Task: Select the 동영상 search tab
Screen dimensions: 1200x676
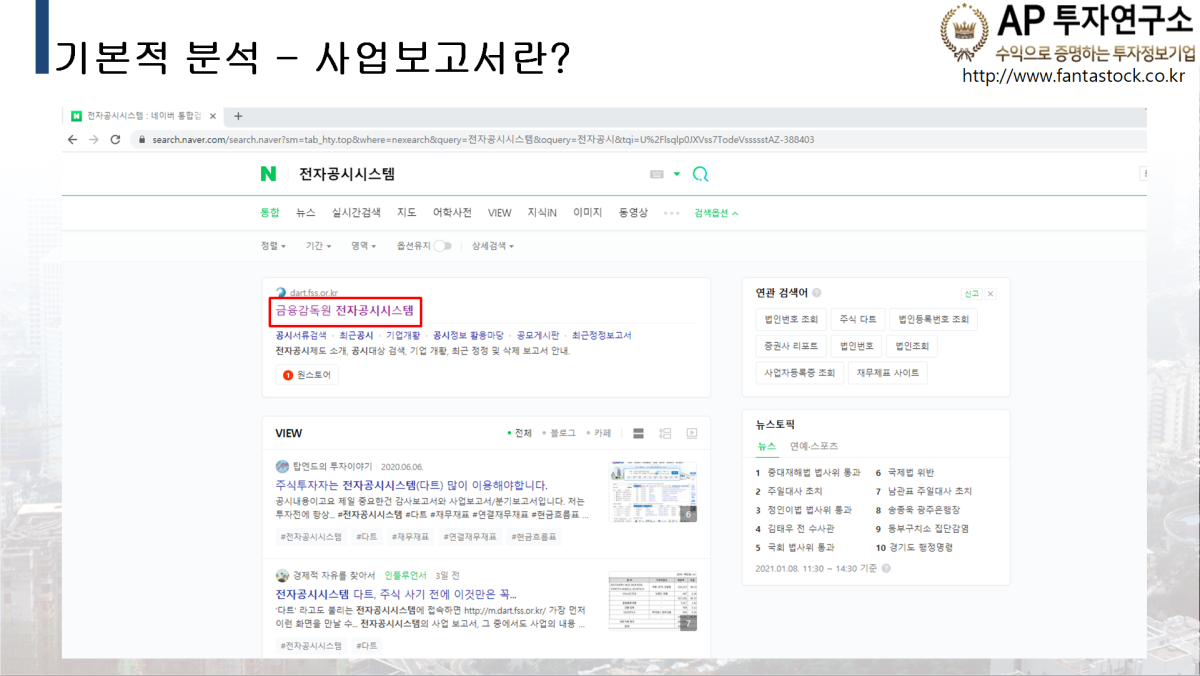Action: tap(633, 213)
